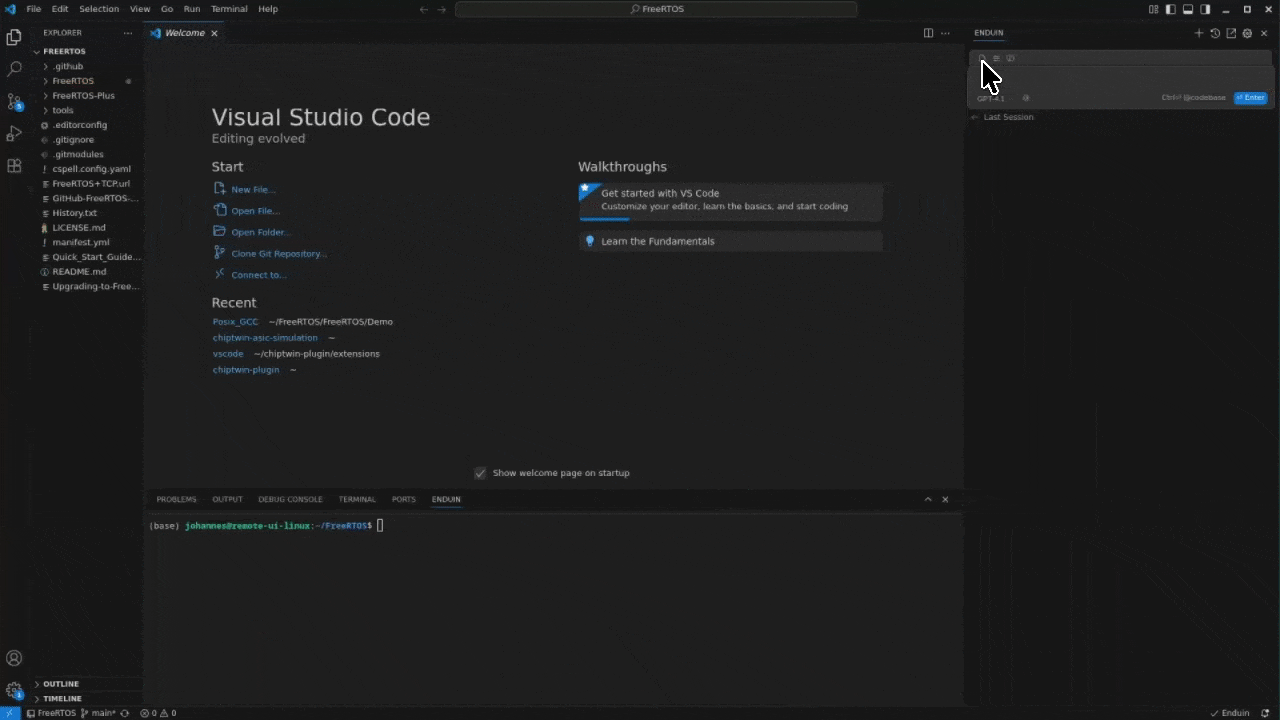This screenshot has width=1280, height=720.
Task: Click Clone Git Repository link
Action: [x=279, y=254]
